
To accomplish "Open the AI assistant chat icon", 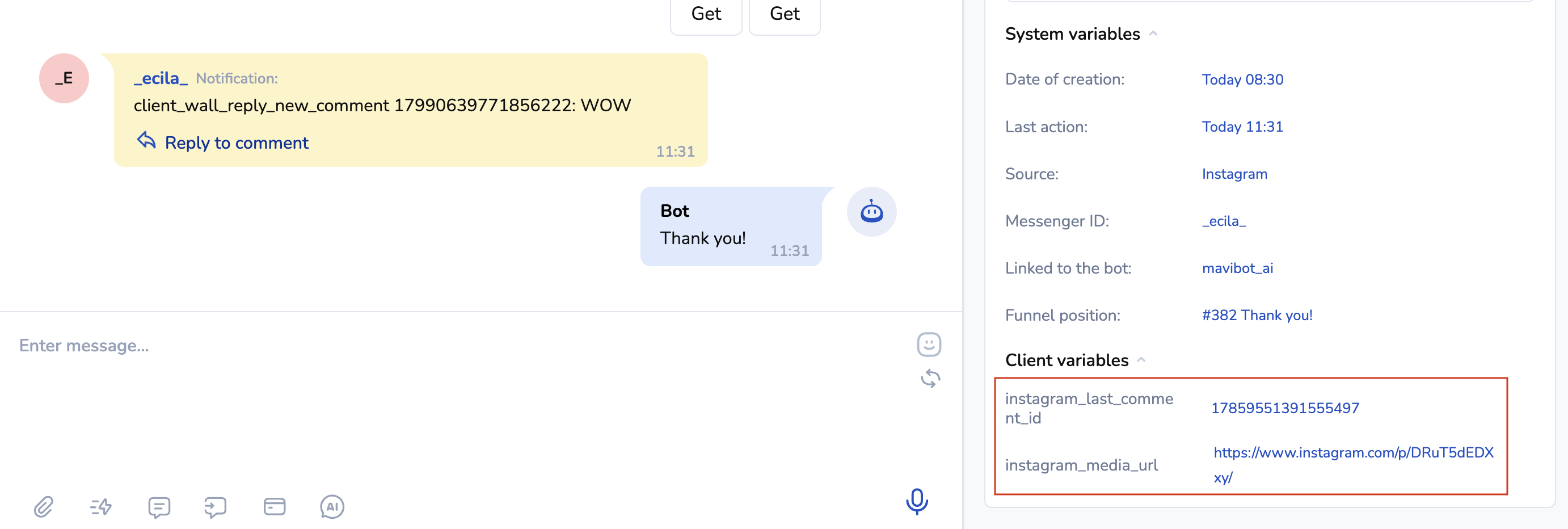I will click(332, 506).
